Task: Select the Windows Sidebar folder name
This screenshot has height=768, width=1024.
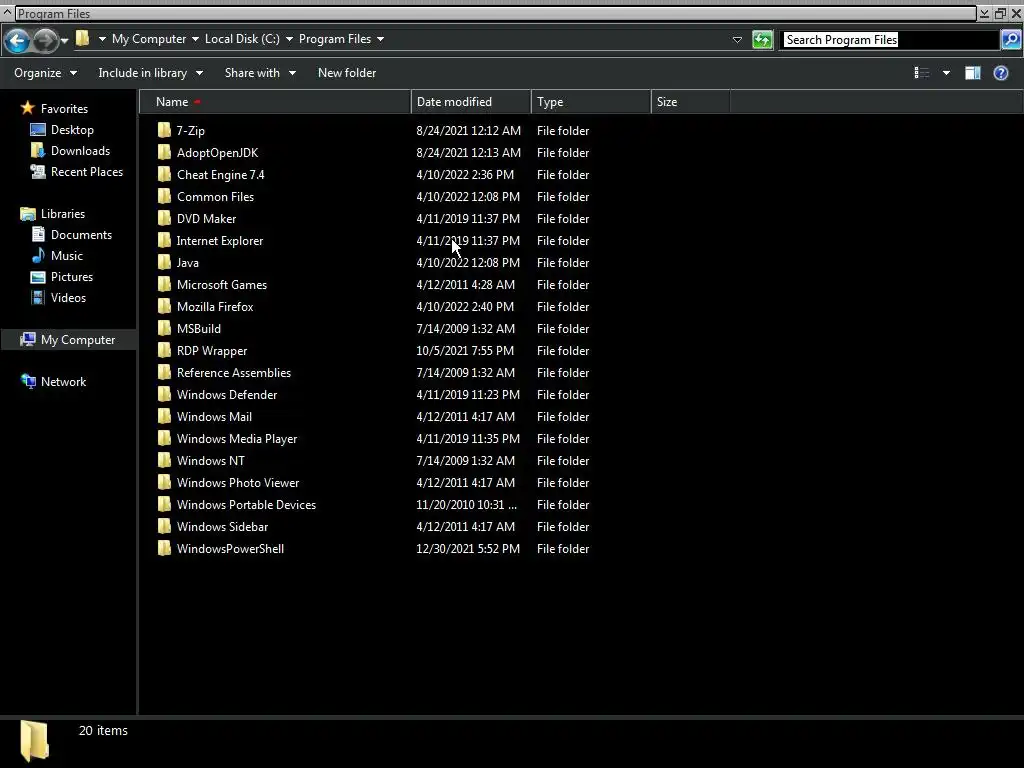Action: 222,526
